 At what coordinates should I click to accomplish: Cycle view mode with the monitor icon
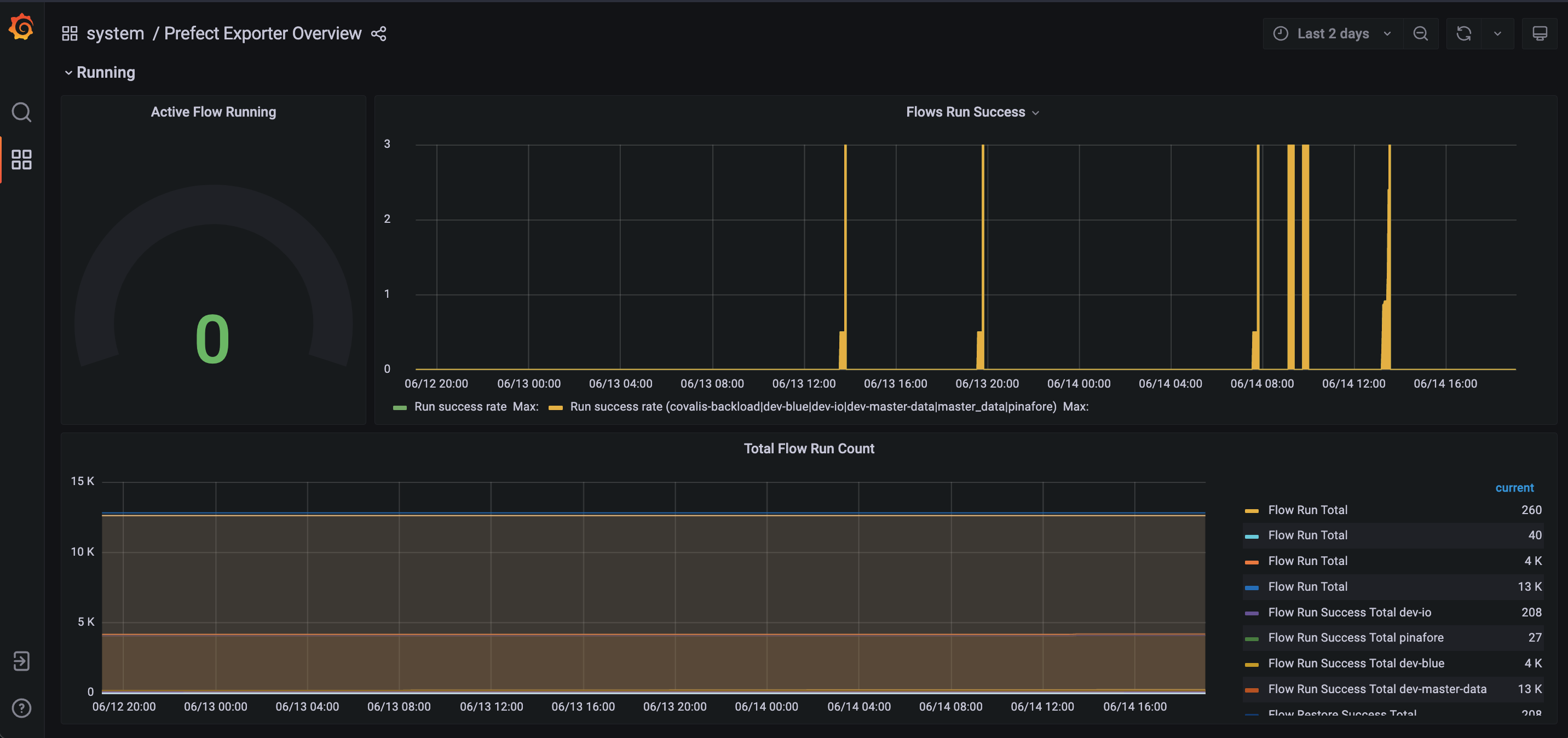[1540, 33]
